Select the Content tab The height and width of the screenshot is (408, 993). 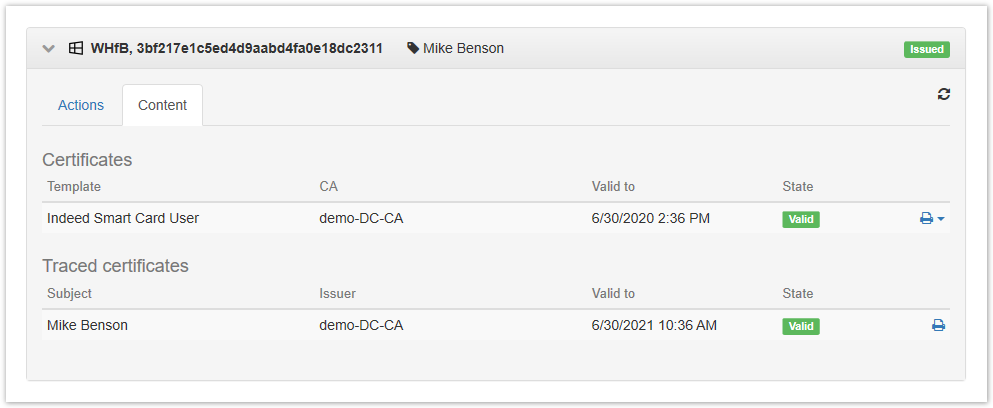click(x=162, y=105)
